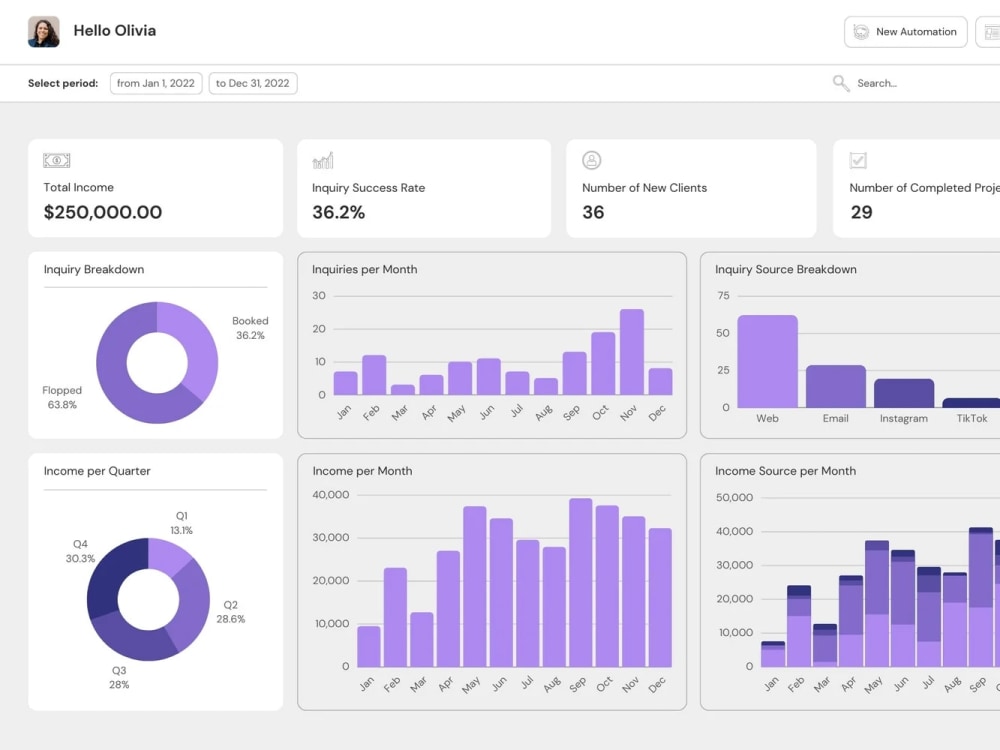1000x750 pixels.
Task: Click the Feb bar in Inquiries per Month
Action: coord(374,375)
